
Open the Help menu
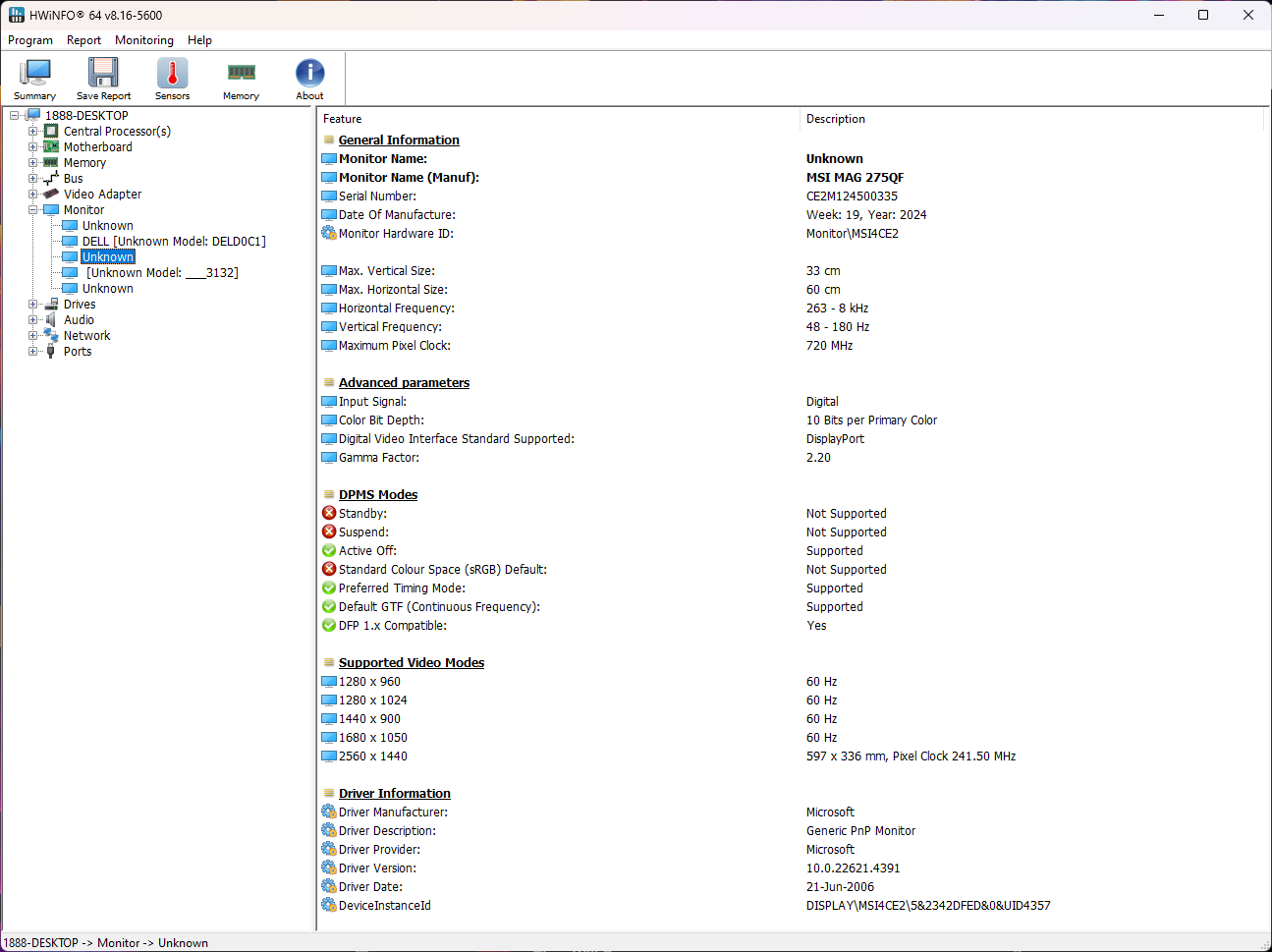point(199,40)
